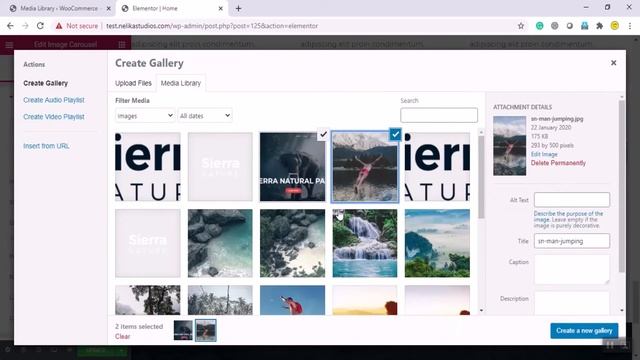Select rocky beach aerial thumbnail next to waterfall
Viewport: 640px width, 360px height.
(292, 243)
